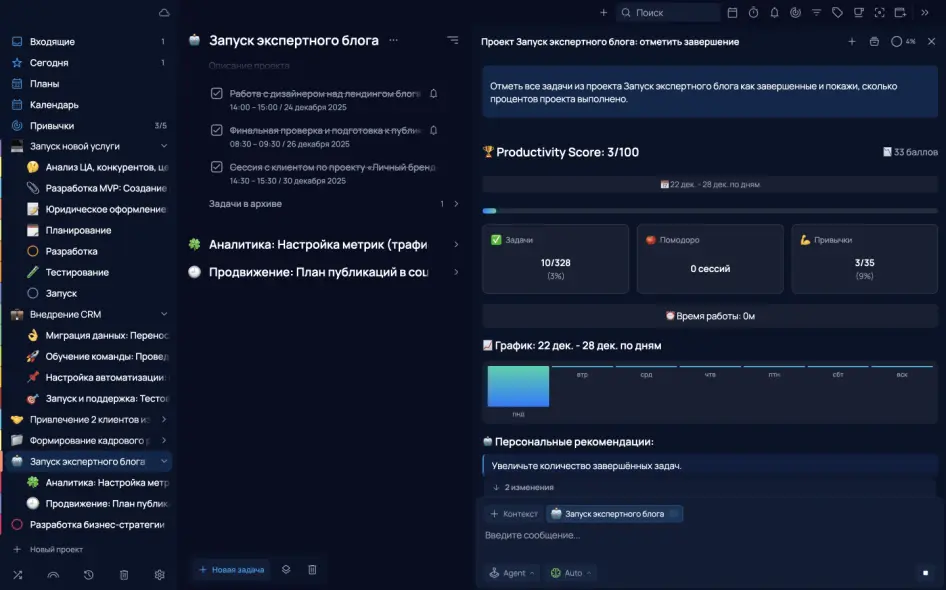
Task: Select 'Календарь' in the sidebar
Action: 54,105
